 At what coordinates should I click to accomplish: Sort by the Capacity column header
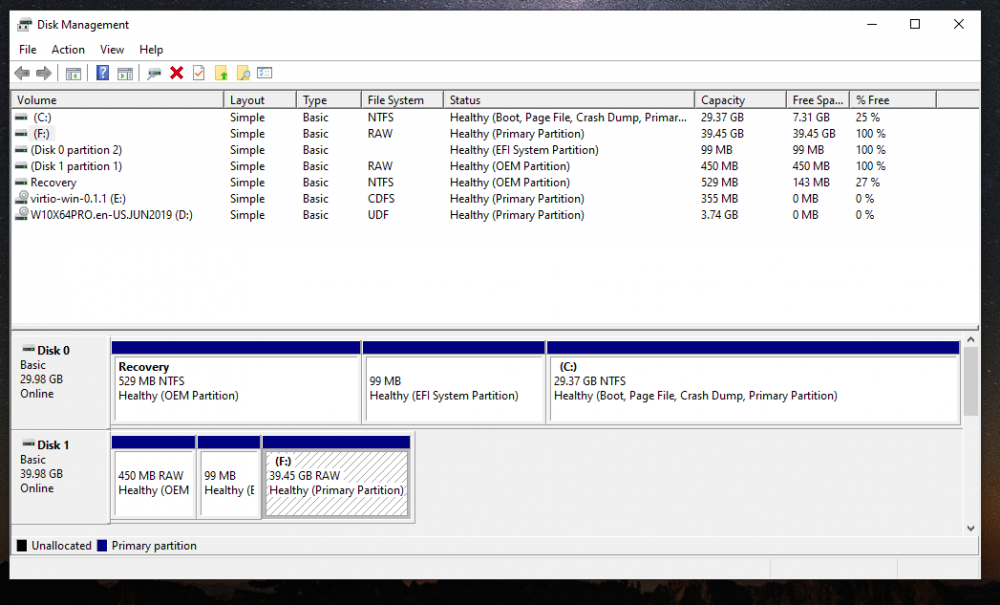[x=740, y=100]
